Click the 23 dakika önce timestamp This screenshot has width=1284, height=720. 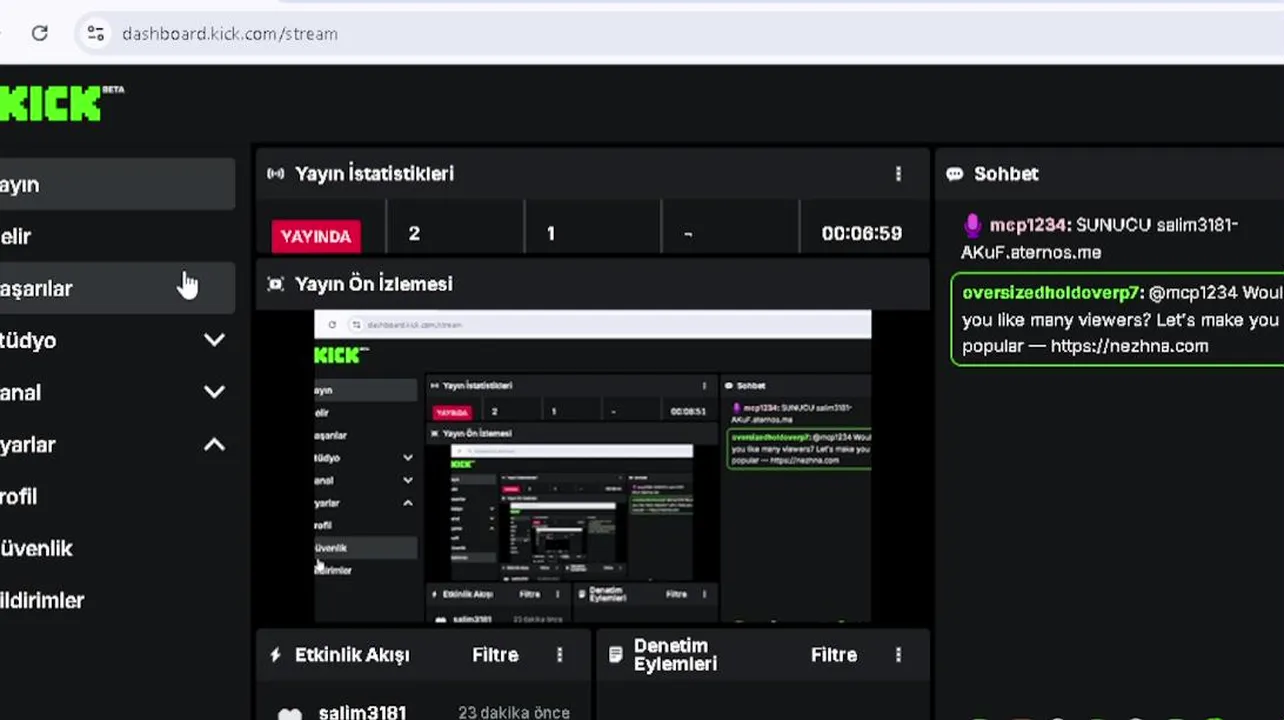(514, 713)
